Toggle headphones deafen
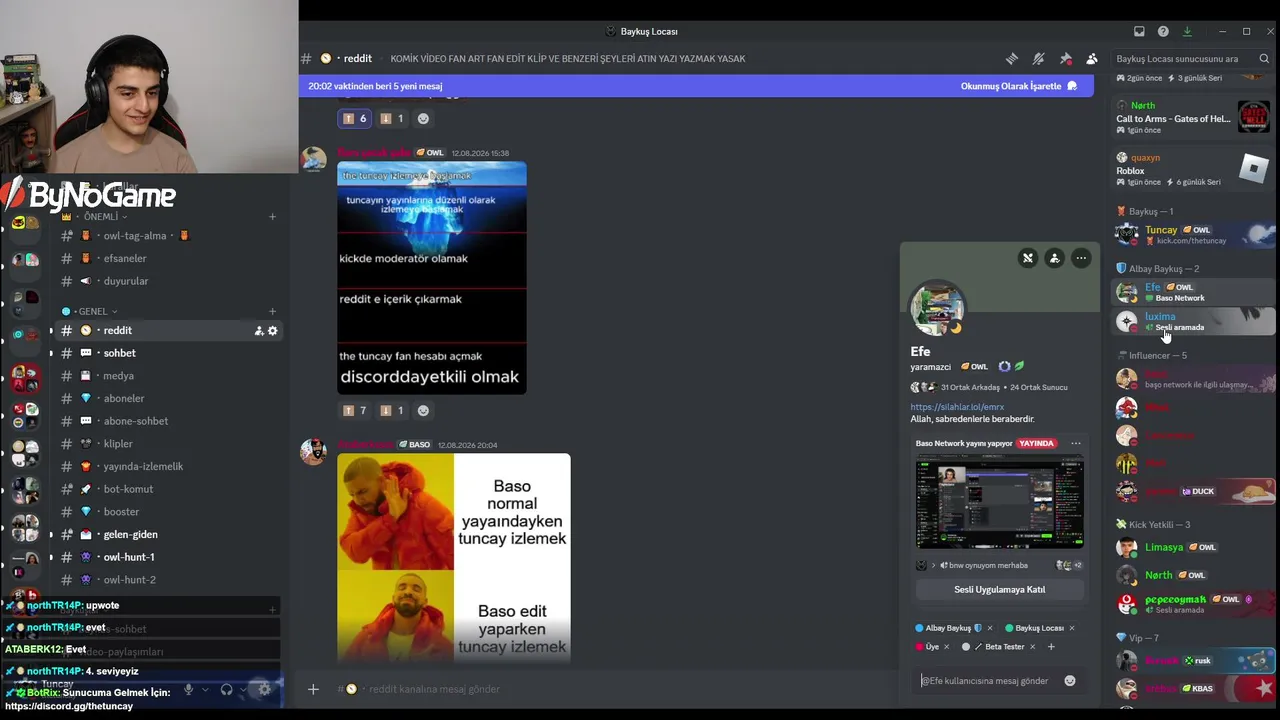This screenshot has height=720, width=1280. (227, 689)
